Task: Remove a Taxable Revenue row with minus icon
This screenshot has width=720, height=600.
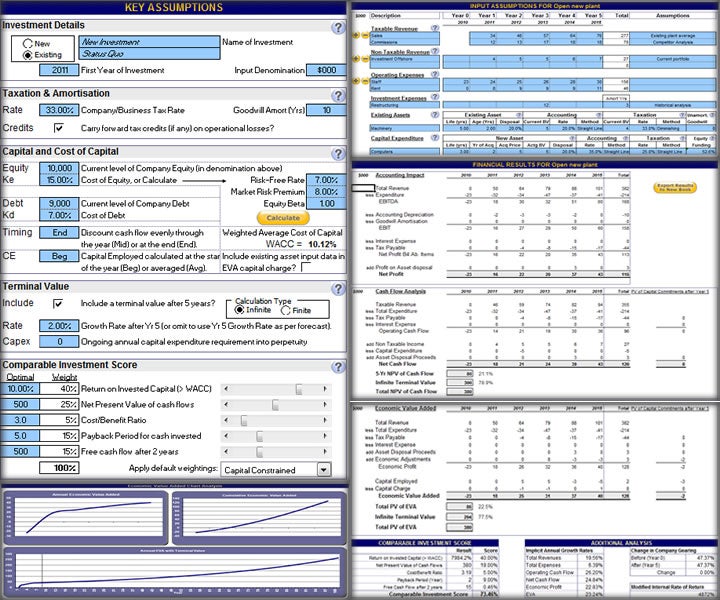Action: 365,35
